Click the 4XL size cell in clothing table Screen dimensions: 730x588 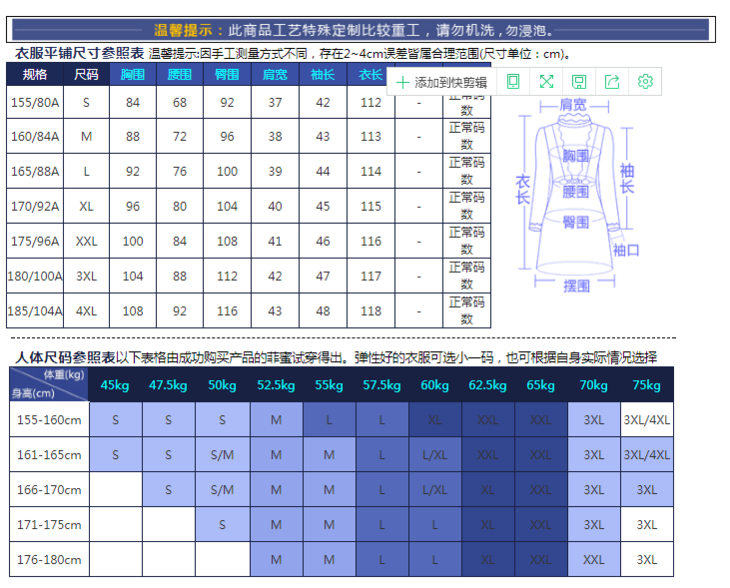pos(87,311)
